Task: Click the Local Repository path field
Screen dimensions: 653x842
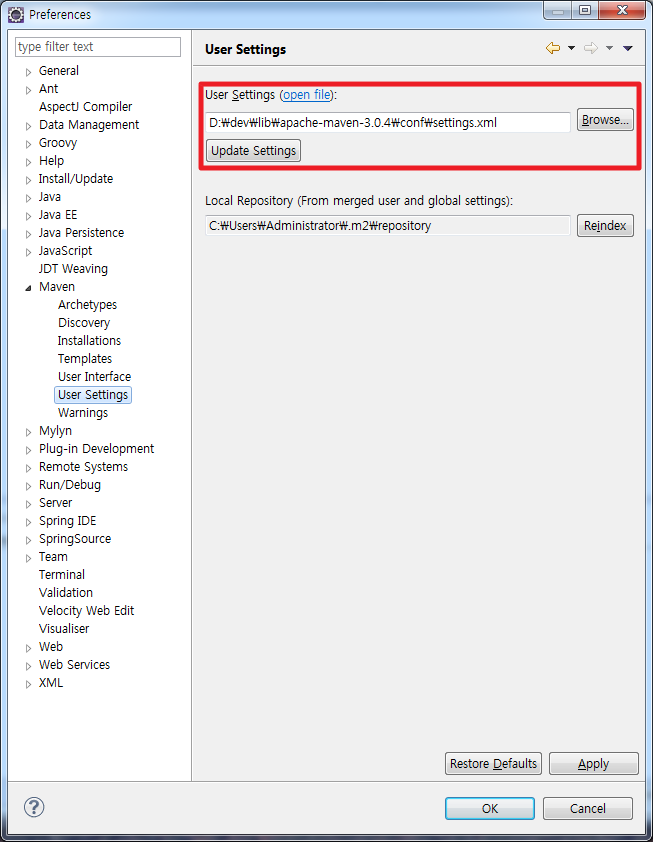Action: 388,226
